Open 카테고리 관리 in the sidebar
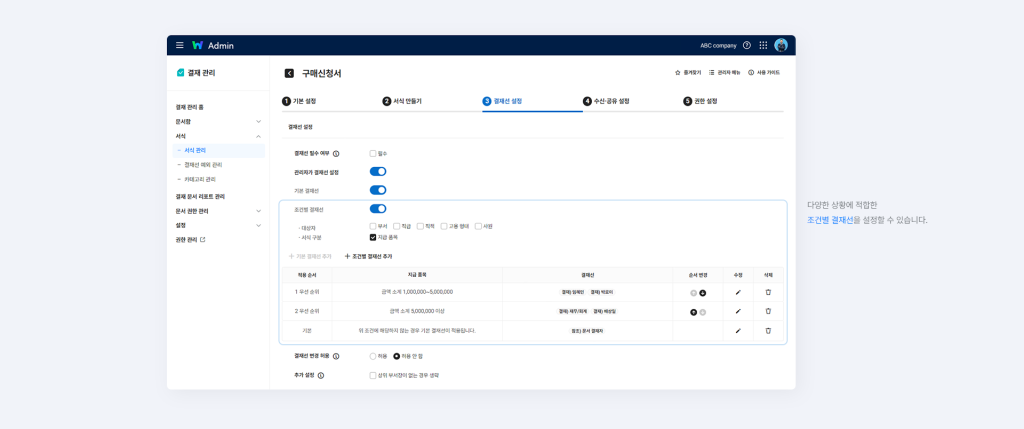 pos(200,179)
